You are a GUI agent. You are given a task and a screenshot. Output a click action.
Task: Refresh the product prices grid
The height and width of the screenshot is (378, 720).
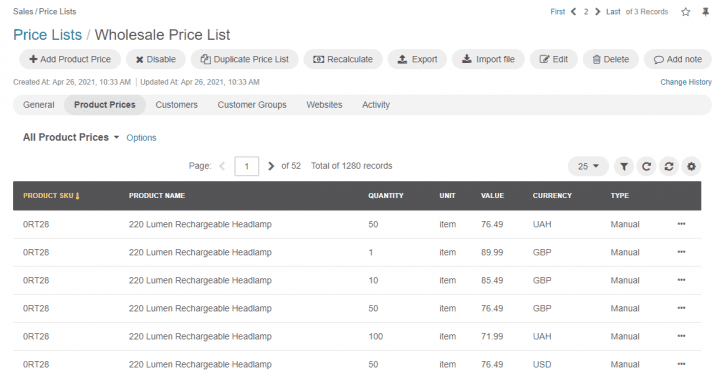(647, 166)
